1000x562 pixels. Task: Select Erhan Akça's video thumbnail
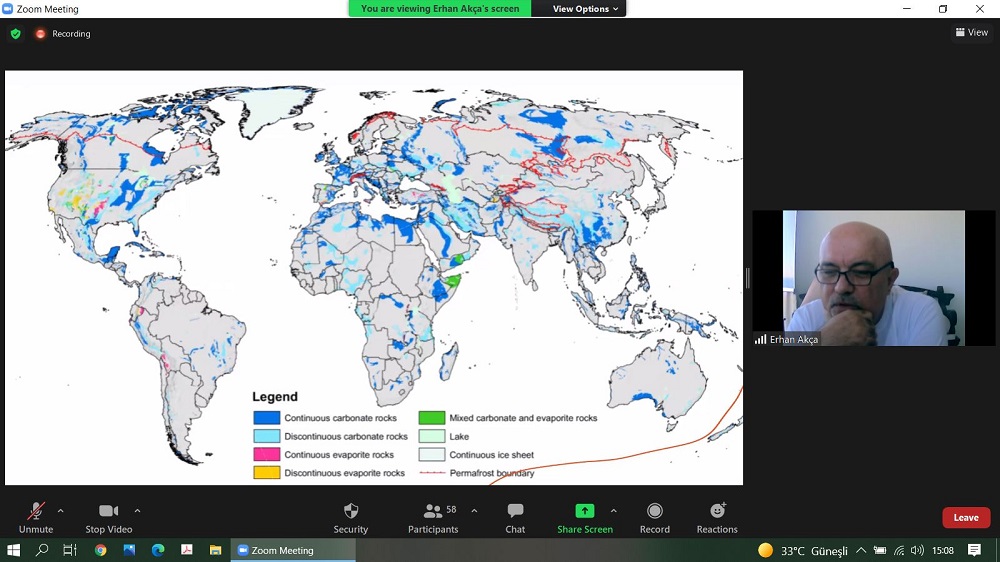click(x=874, y=278)
